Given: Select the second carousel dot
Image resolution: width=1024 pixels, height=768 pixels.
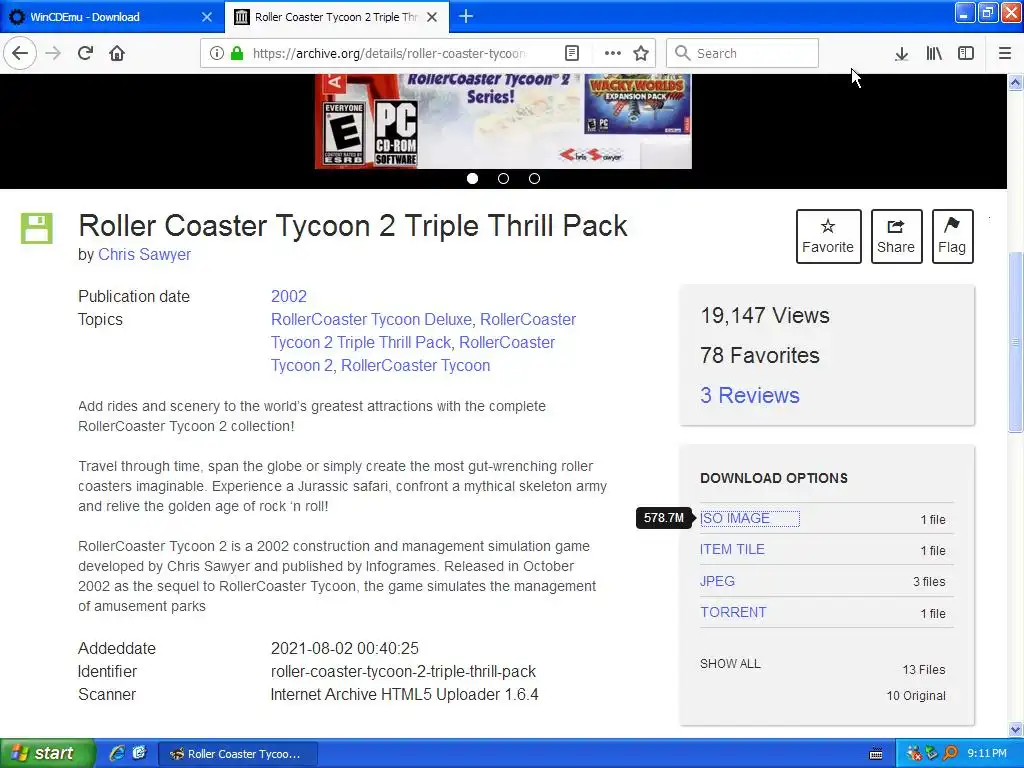Looking at the screenshot, I should click(504, 178).
